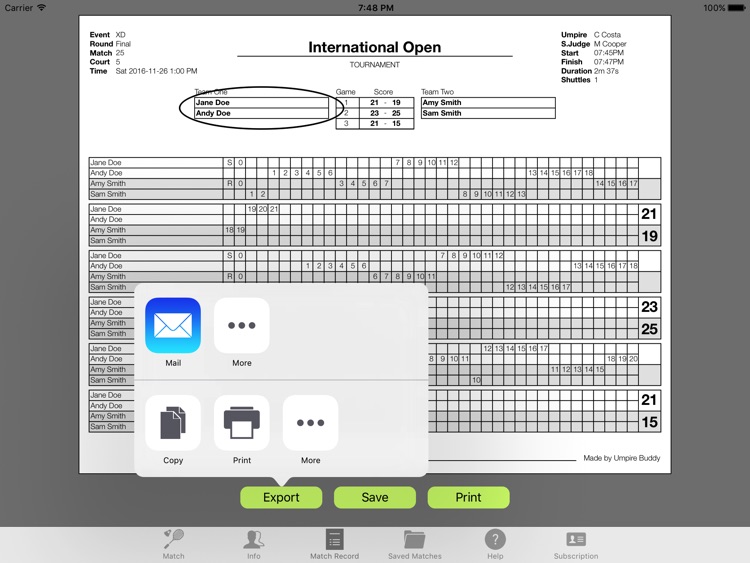Open the Help tab
The image size is (750, 563).
click(495, 544)
